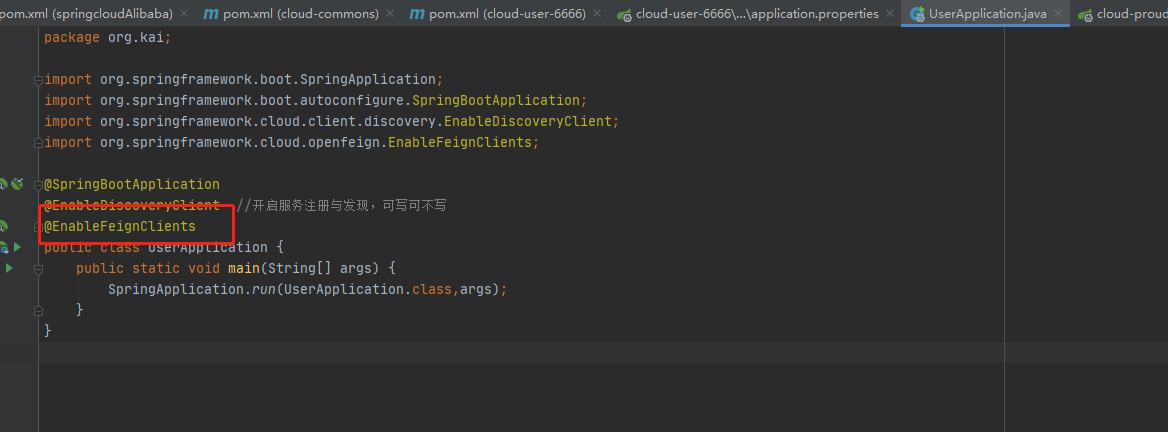Close UserApplication.java tab
Image resolution: width=1168 pixels, height=432 pixels.
point(1058,13)
